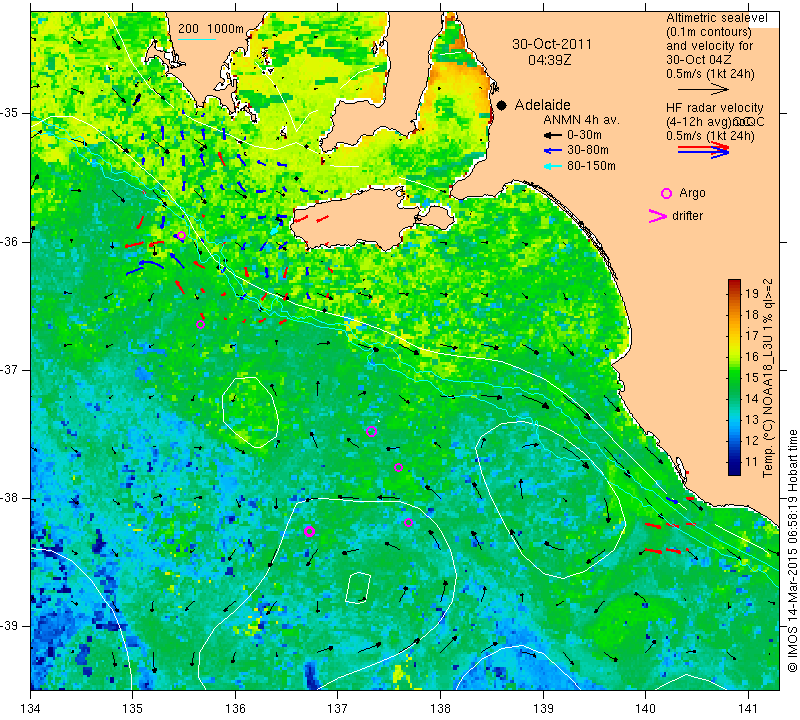800x720 pixels.
Task: Click the vertical 'Temp. (°C) NOAA18_L3U' colorbar title
Action: point(767,378)
